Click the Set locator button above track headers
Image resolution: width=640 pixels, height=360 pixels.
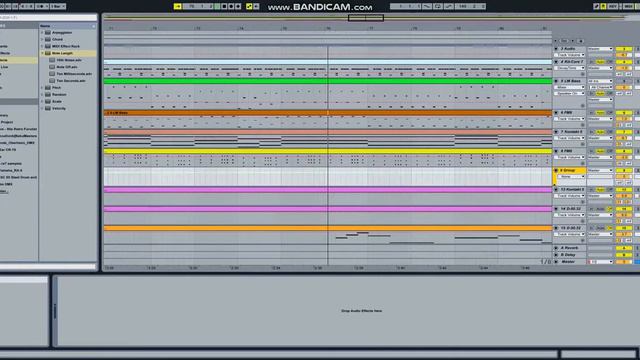pyautogui.click(x=564, y=41)
